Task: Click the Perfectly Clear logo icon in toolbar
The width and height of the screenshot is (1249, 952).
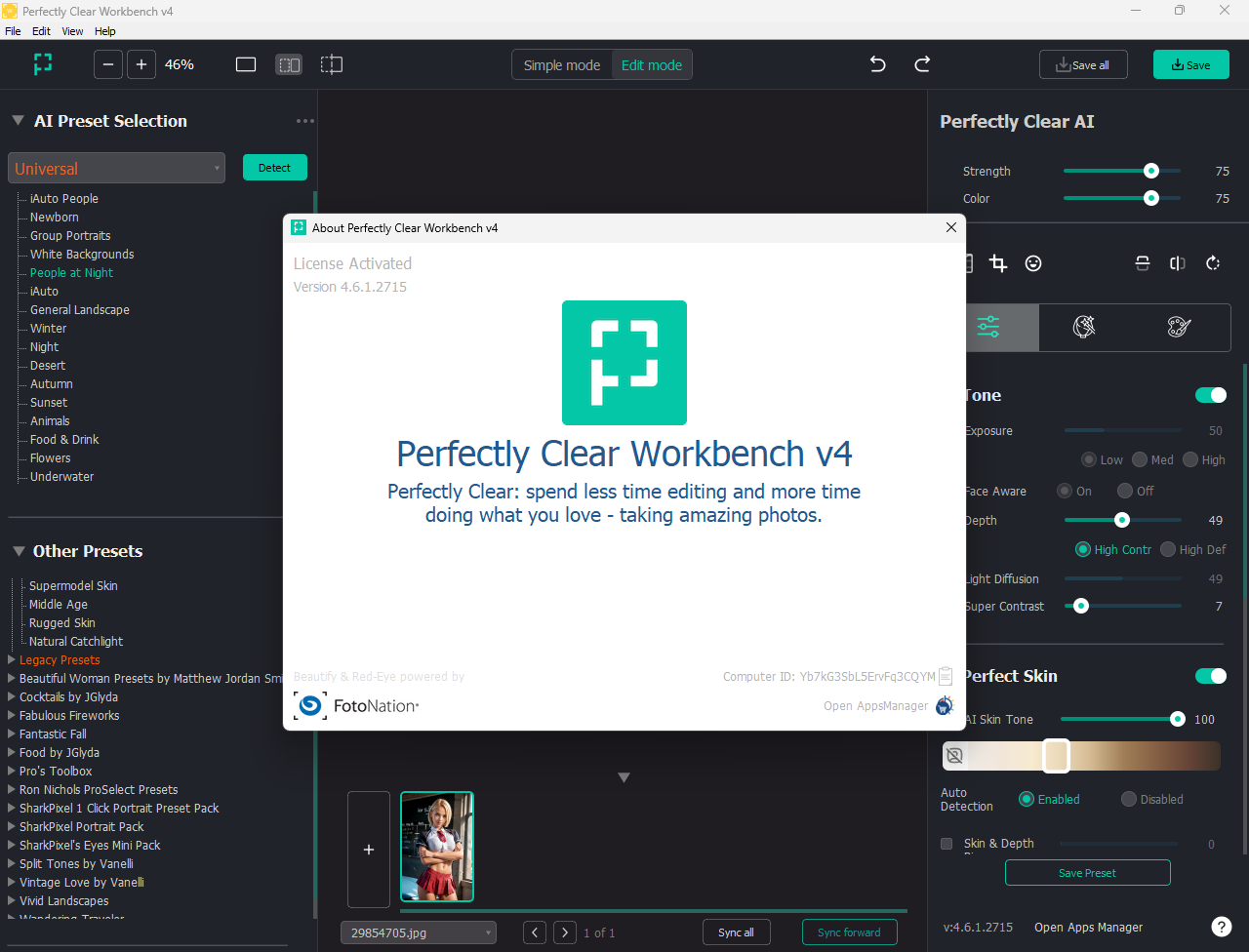Action: 42,64
